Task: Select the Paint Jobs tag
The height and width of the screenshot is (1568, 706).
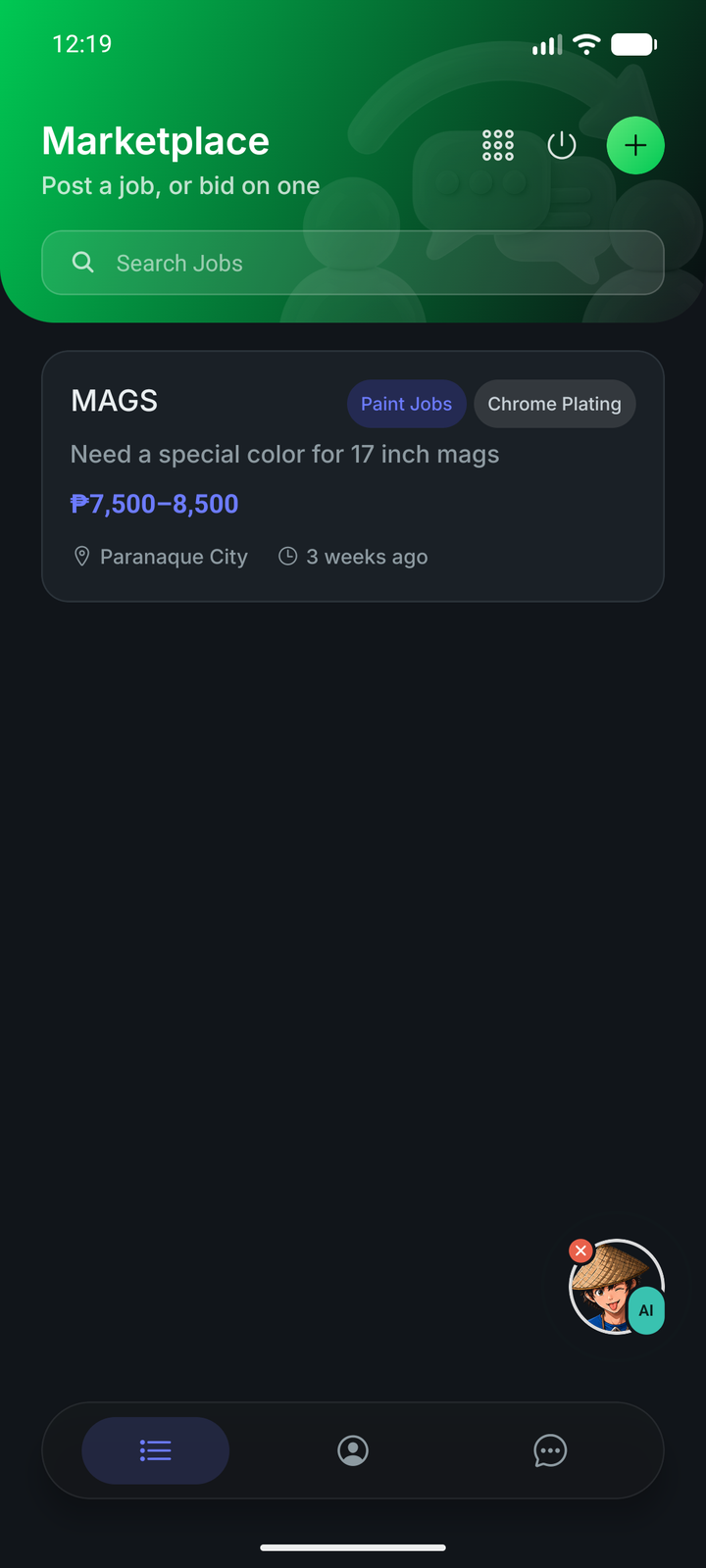Action: point(406,404)
